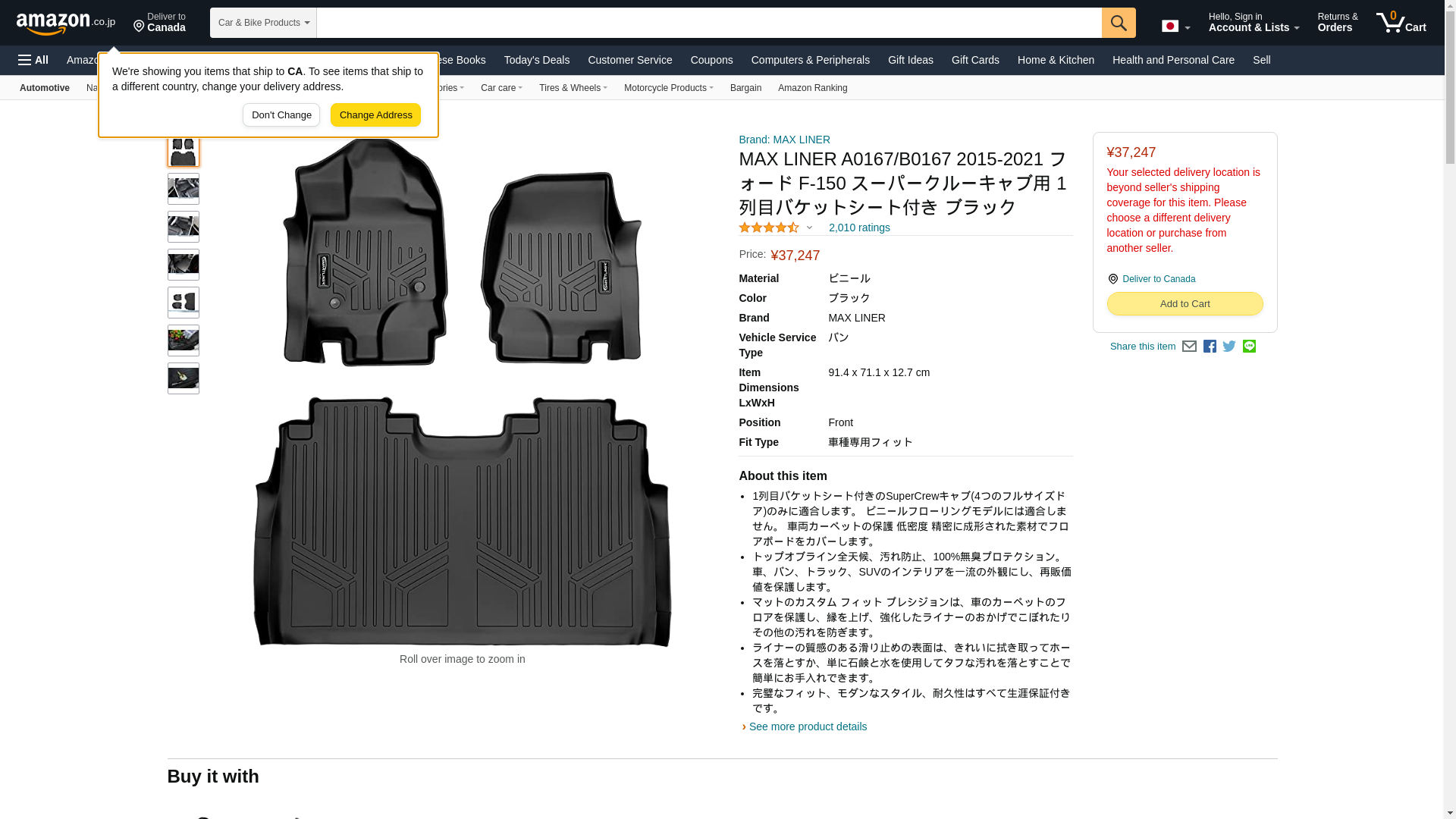Viewport: 1456px width, 819px height.
Task: Open the Motorcycle Products dropdown
Action: 668,88
